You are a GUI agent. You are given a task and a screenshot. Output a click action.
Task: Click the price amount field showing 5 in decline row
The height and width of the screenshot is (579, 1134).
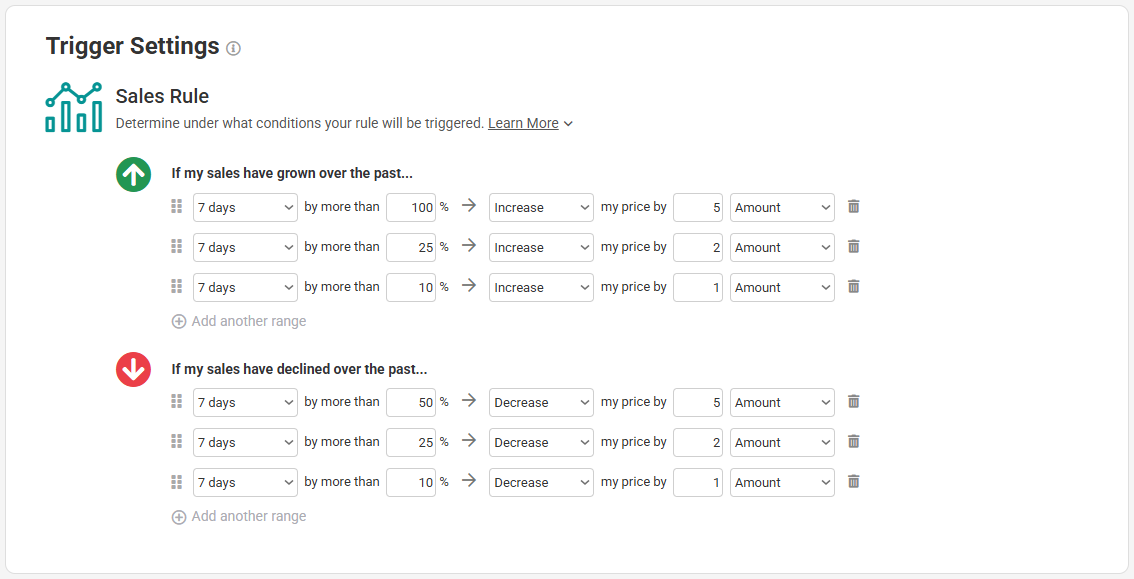[698, 403]
